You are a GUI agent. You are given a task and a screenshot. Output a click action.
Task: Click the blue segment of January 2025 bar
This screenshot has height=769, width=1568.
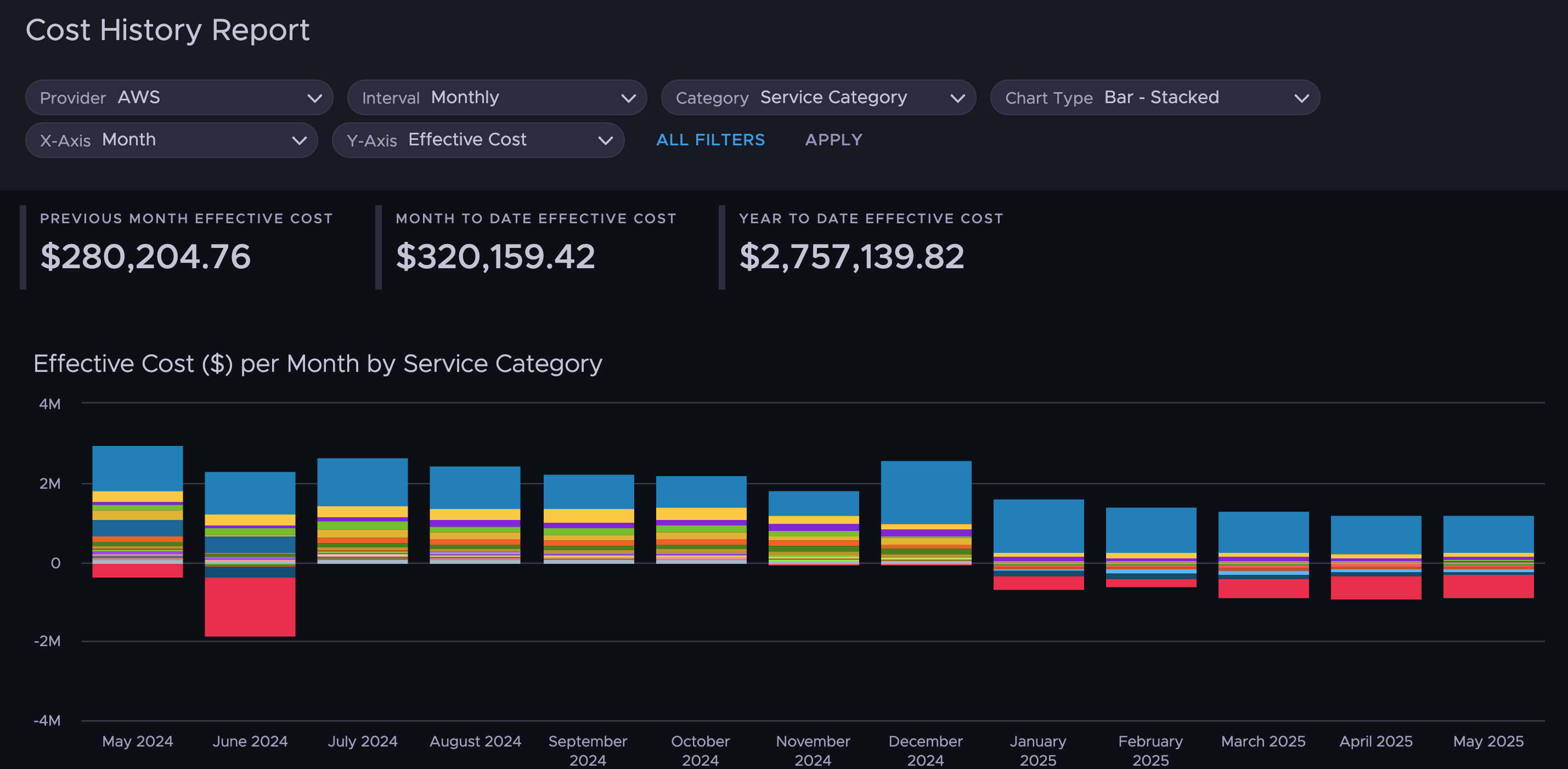click(x=1038, y=525)
